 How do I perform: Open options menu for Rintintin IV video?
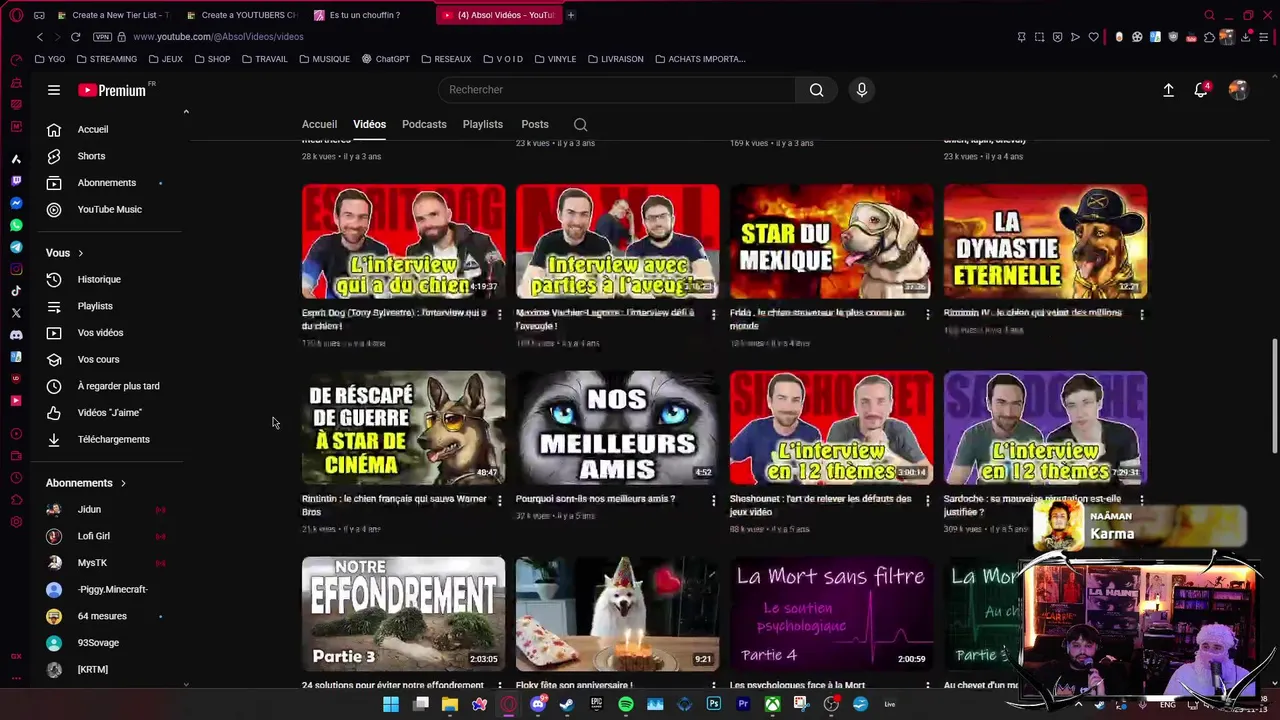click(1142, 315)
